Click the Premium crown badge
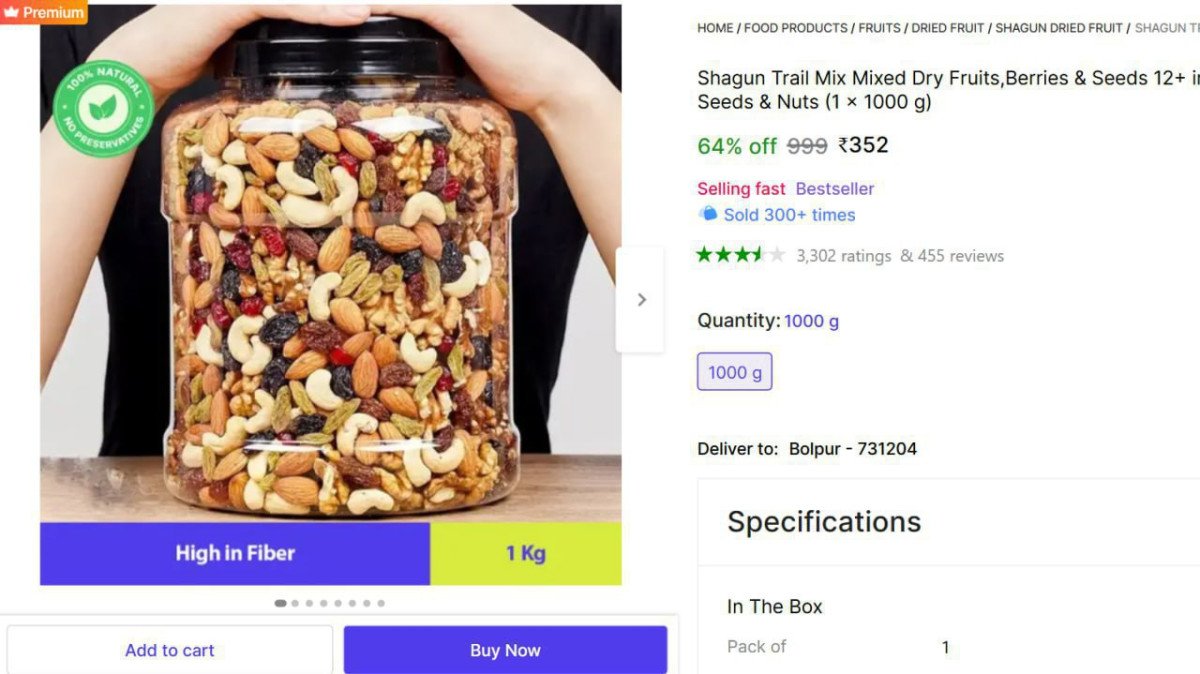The width and height of the screenshot is (1200, 674). coord(43,12)
